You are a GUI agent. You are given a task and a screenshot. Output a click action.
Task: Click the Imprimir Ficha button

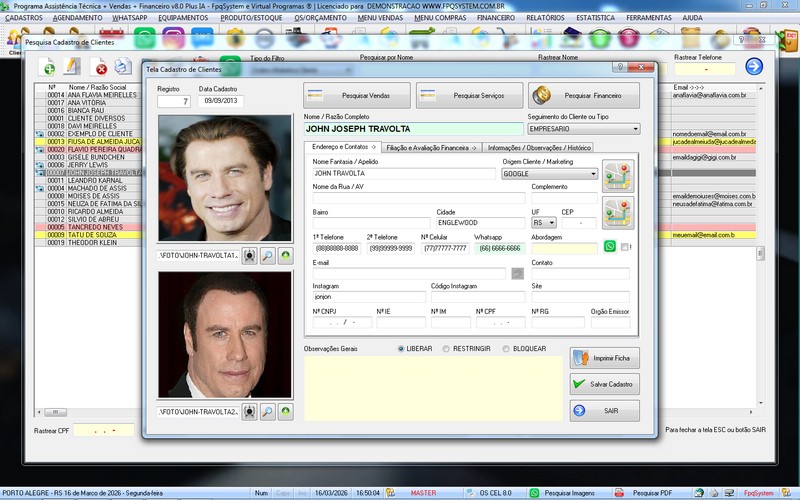coord(605,358)
